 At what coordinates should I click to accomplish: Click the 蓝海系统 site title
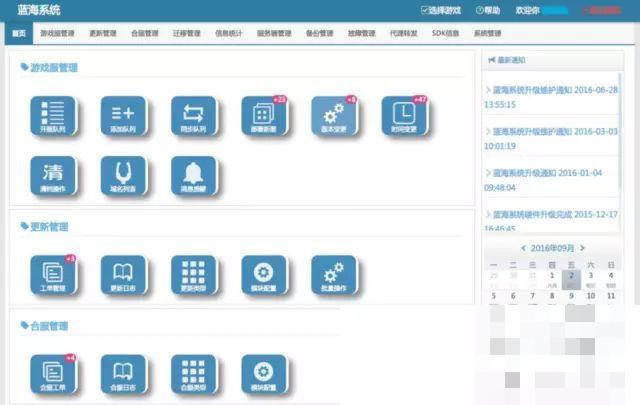(39, 10)
